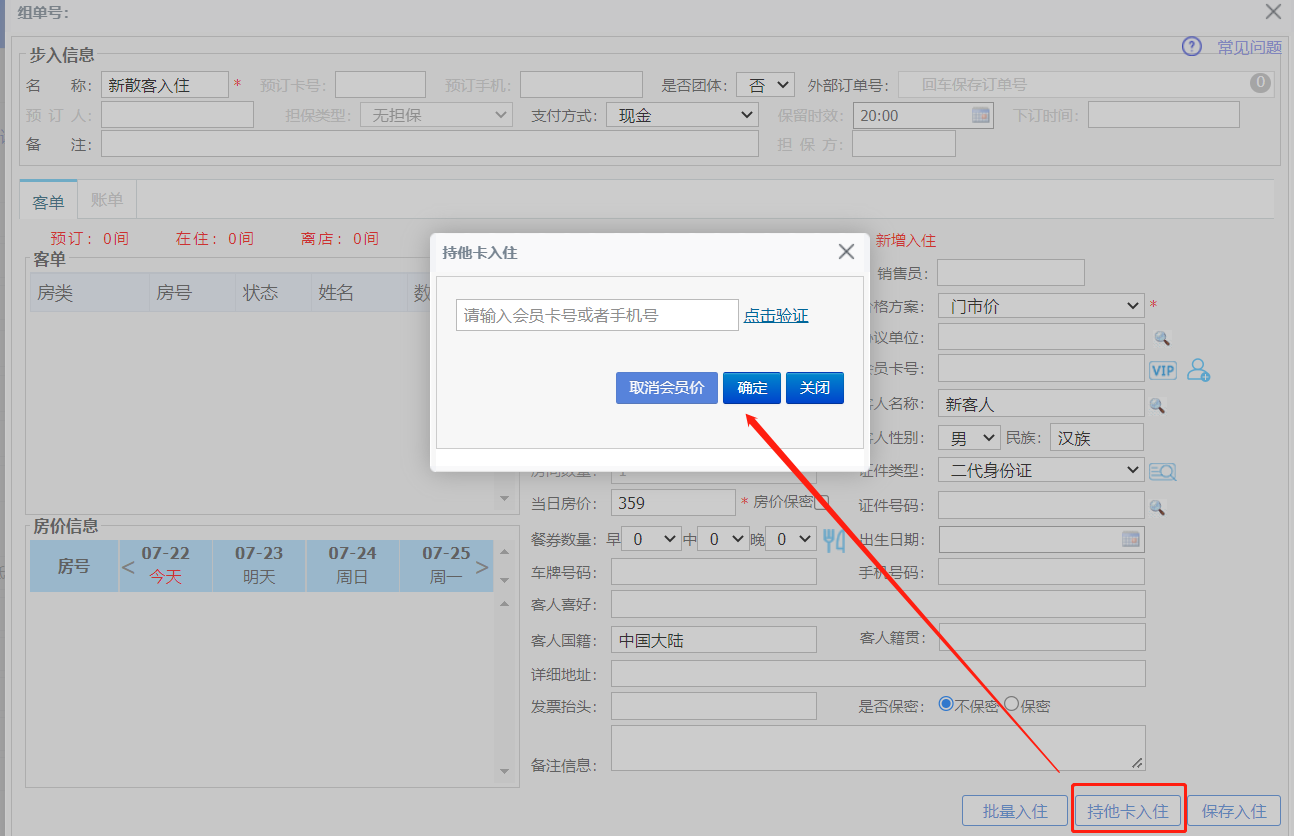Image resolution: width=1294 pixels, height=836 pixels.
Task: Open the 中 meal voucher count dropdown
Action: (x=723, y=539)
